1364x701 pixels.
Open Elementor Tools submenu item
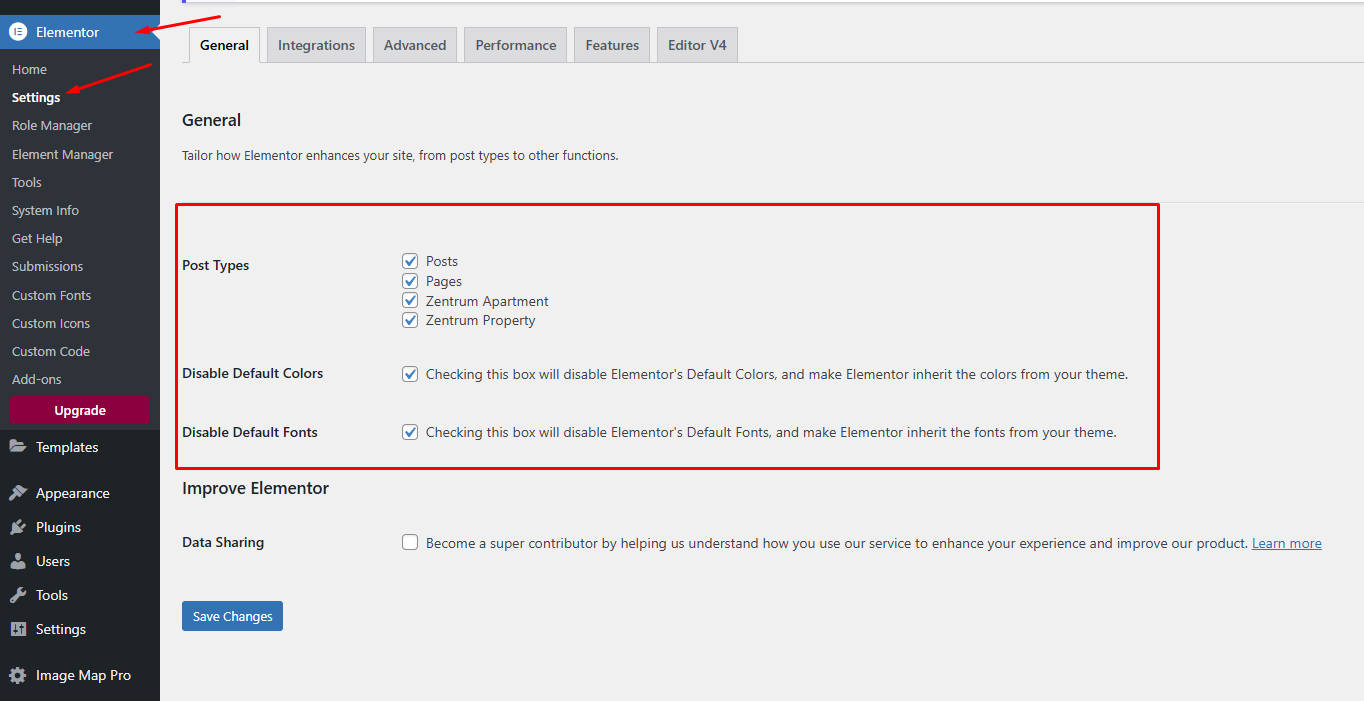pyautogui.click(x=27, y=182)
